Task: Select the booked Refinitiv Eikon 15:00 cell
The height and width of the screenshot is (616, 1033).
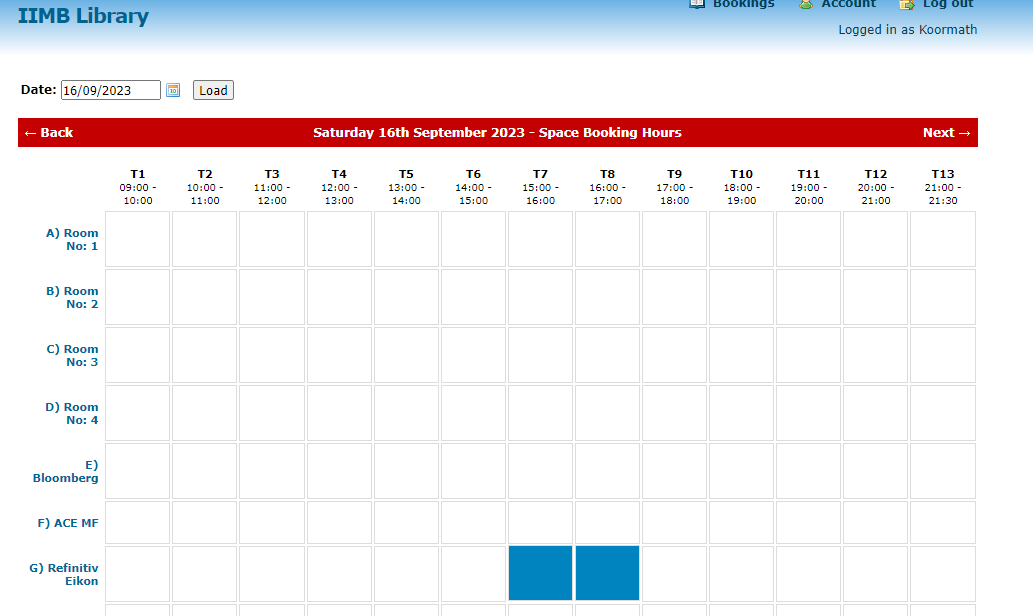Action: tap(540, 572)
